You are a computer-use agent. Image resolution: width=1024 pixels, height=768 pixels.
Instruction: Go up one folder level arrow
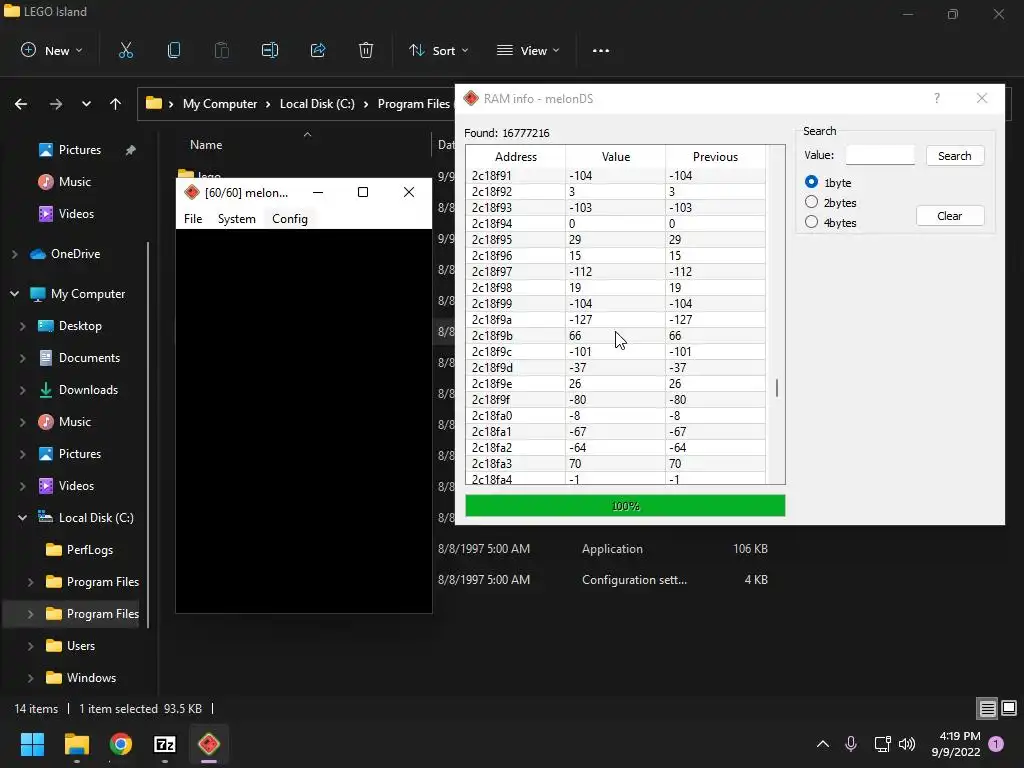116,104
